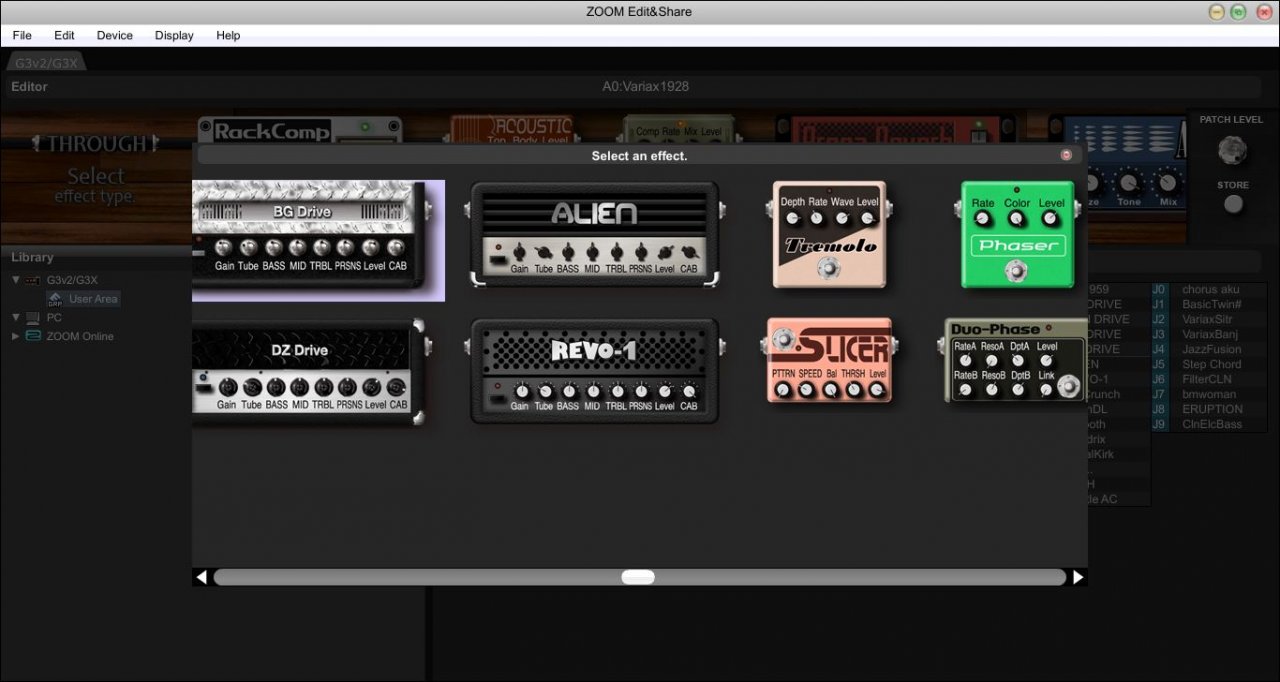1280x682 pixels.
Task: Click the STORE button
Action: click(x=1234, y=204)
